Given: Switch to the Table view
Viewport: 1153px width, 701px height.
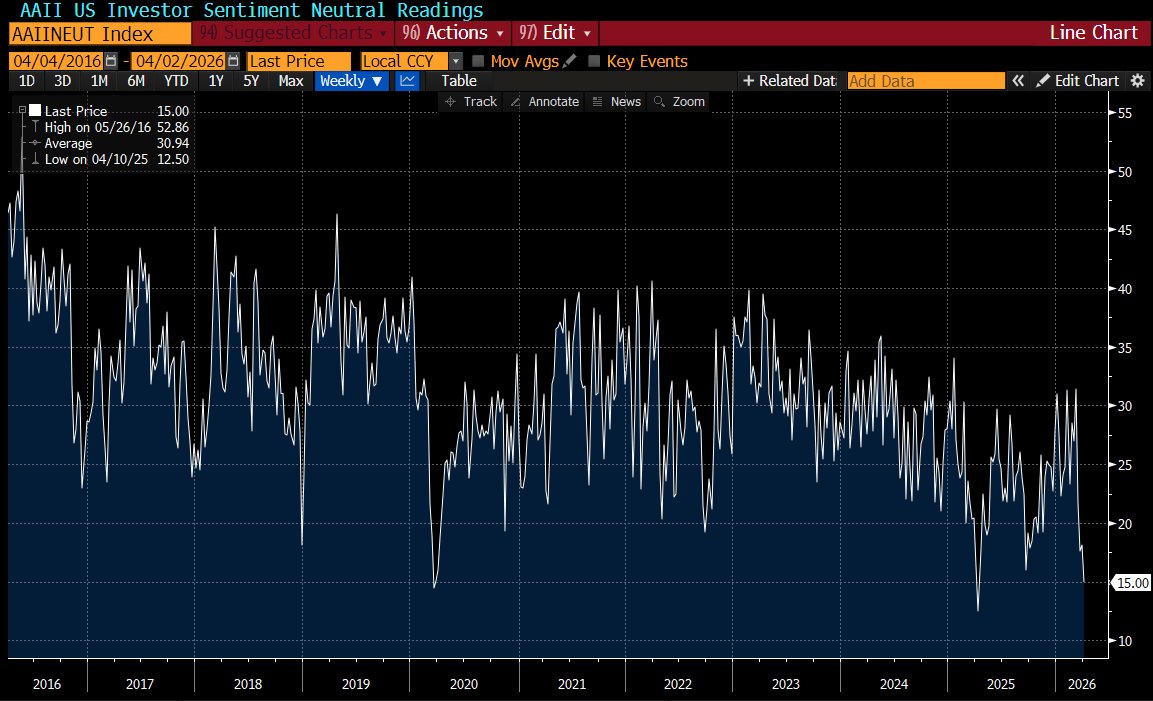Looking at the screenshot, I should [459, 81].
